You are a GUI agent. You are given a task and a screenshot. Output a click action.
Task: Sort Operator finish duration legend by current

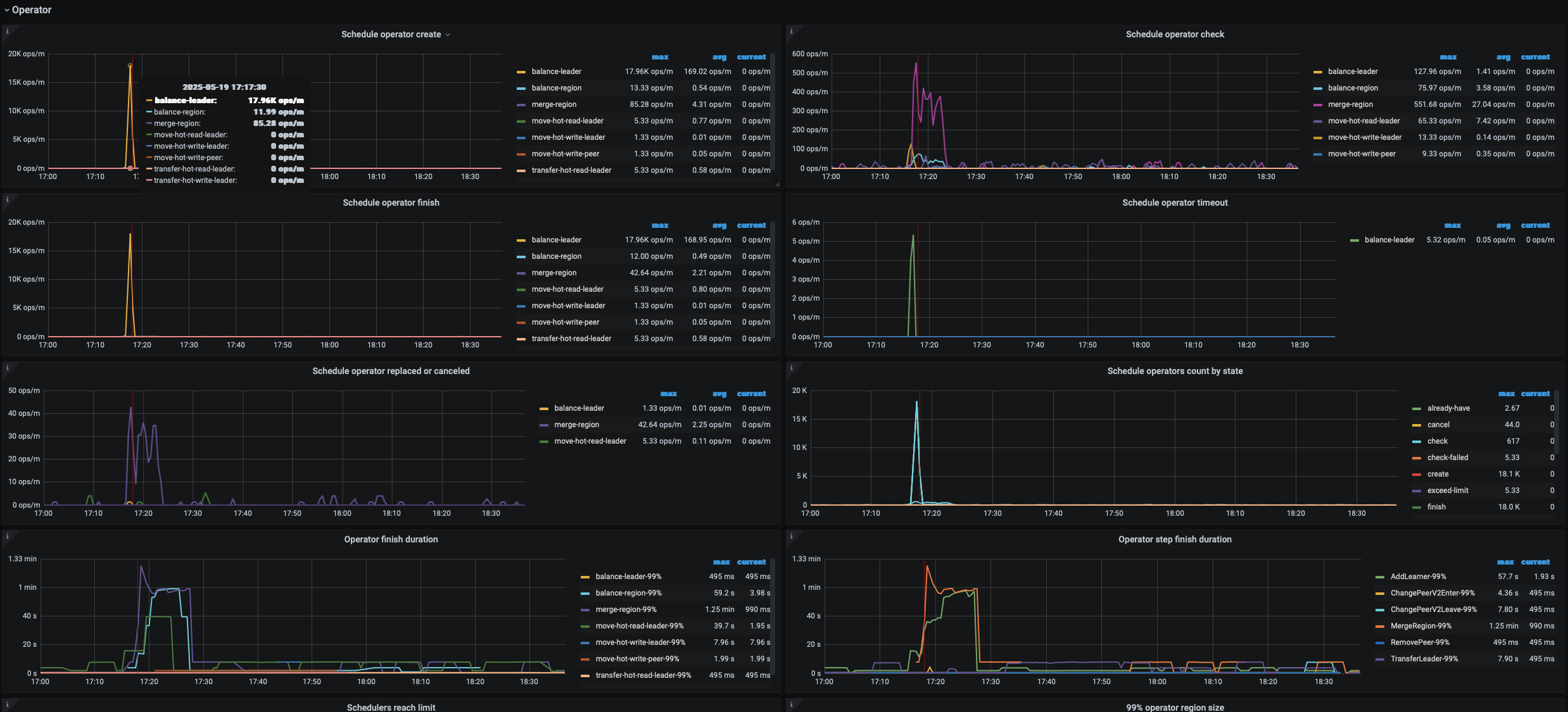(x=751, y=562)
